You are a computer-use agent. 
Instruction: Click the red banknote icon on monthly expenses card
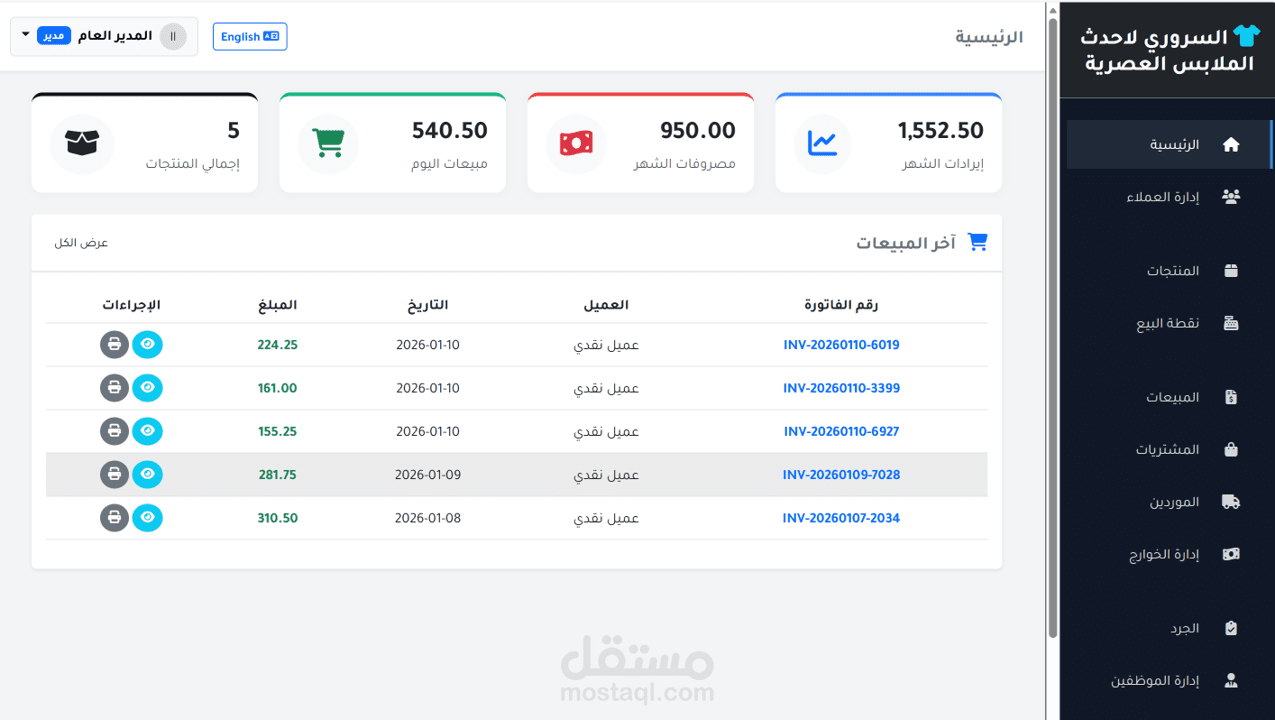[x=575, y=143]
